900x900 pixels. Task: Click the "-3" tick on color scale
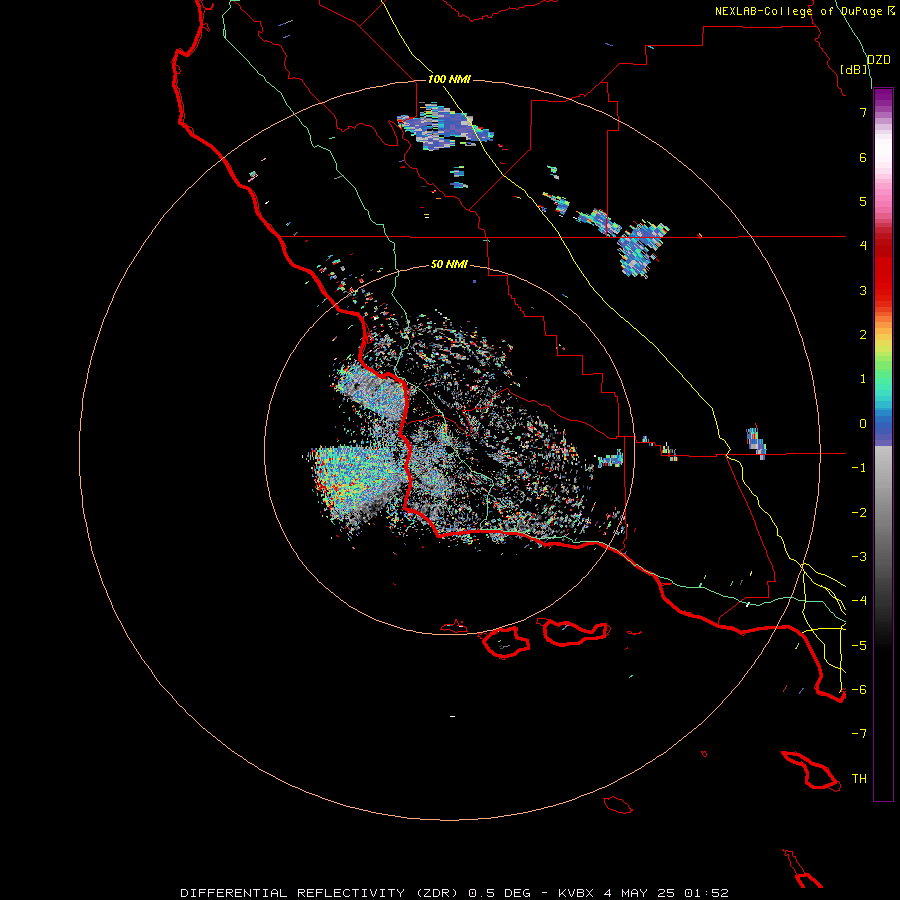pos(859,557)
